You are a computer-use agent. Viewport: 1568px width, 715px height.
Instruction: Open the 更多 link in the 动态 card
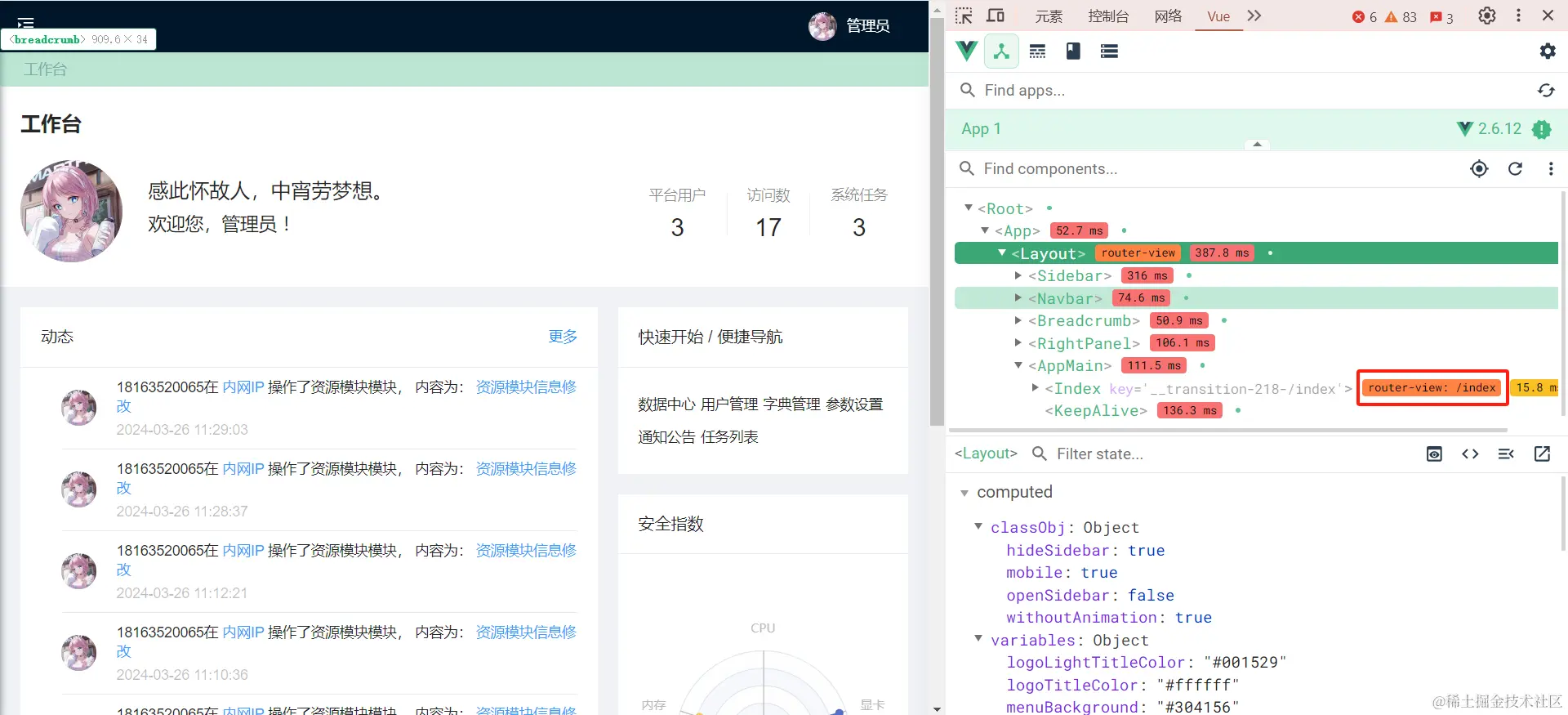click(x=563, y=337)
